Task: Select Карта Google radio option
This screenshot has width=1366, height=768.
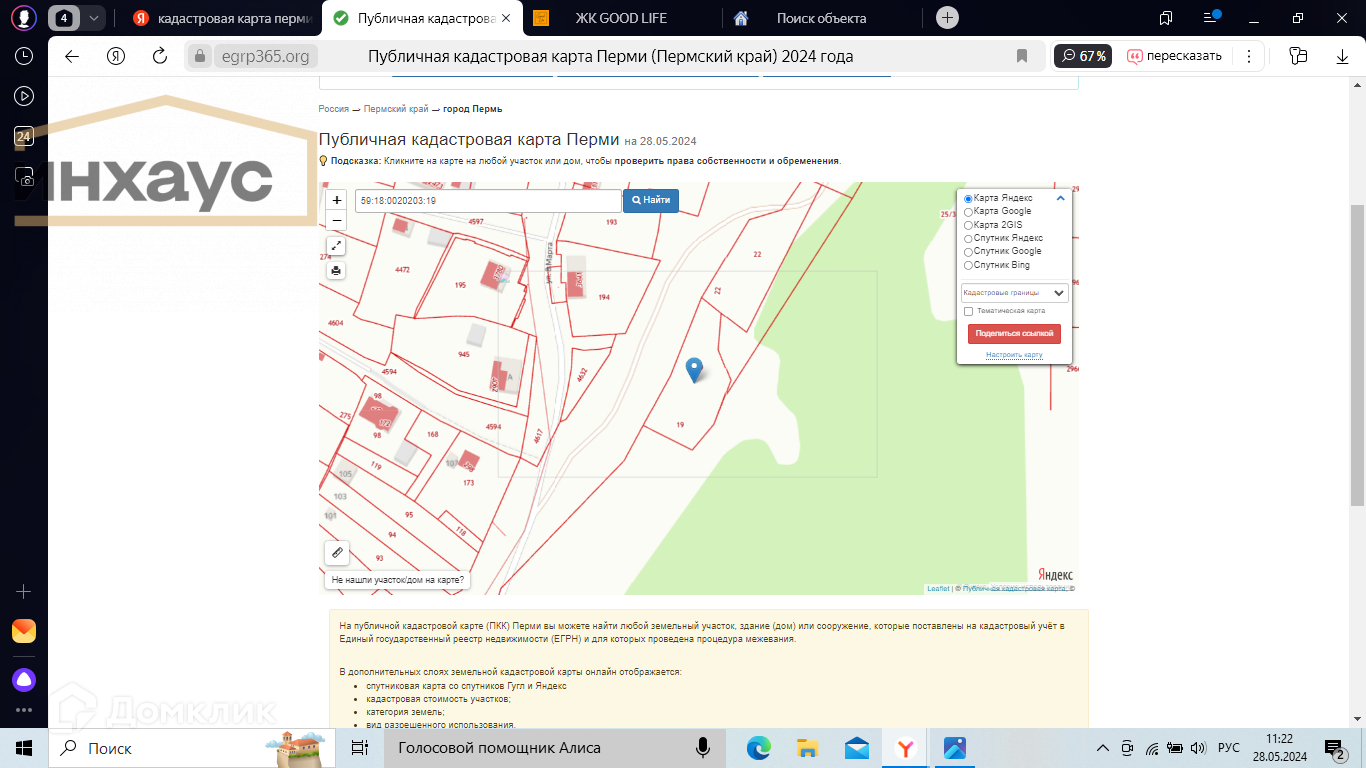Action: [968, 212]
